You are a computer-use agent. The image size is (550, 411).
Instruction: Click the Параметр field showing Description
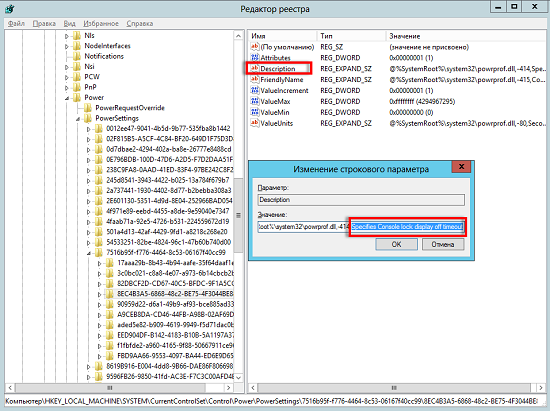[361, 200]
